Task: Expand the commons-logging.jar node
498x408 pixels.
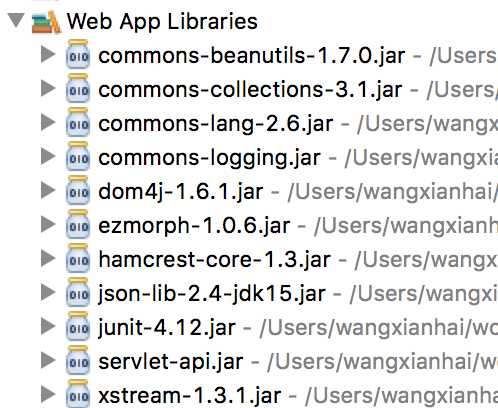Action: click(x=48, y=156)
